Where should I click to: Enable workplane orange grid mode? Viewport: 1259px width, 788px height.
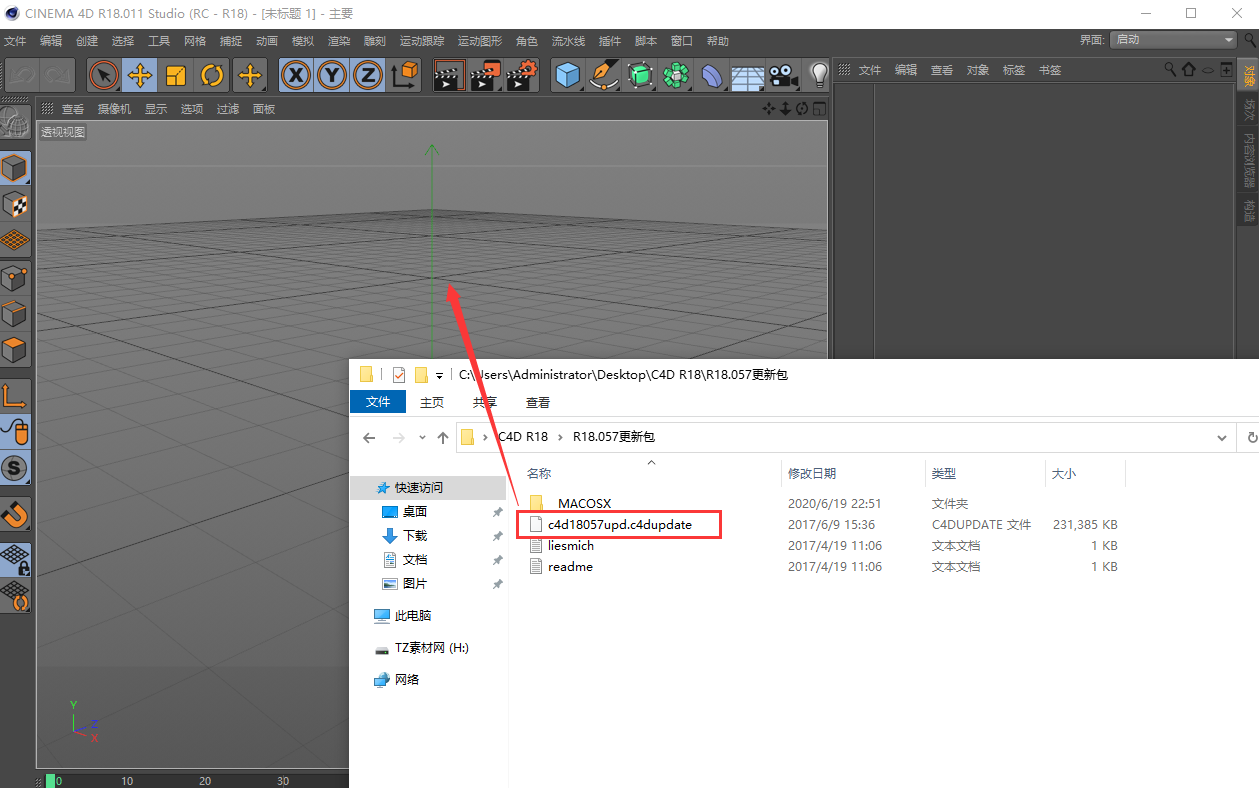click(x=15, y=240)
